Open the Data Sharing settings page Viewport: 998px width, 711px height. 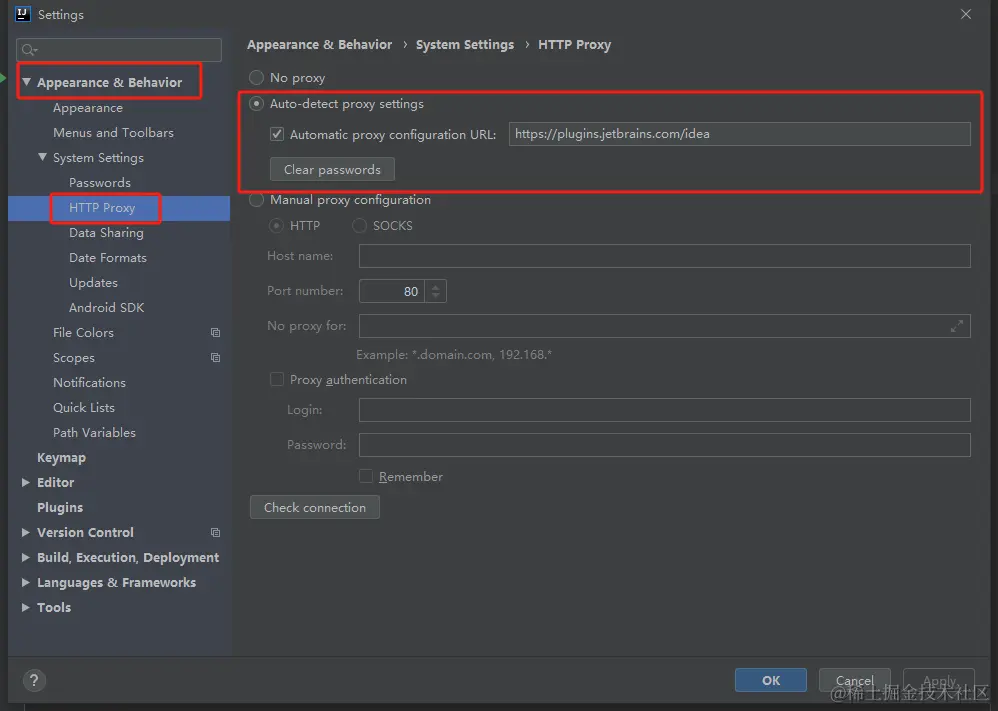coord(106,232)
